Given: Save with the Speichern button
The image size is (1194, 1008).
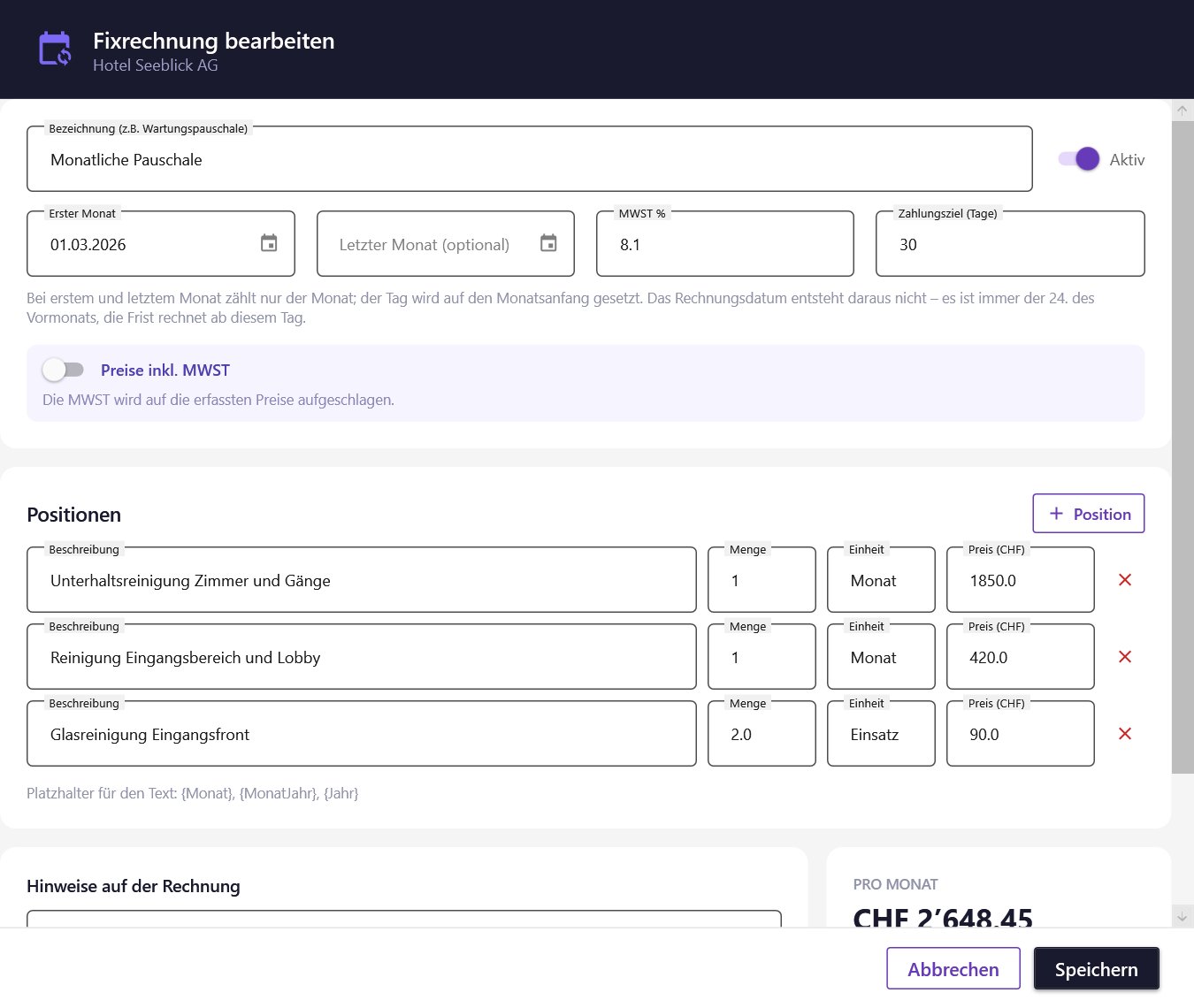Looking at the screenshot, I should (1097, 969).
